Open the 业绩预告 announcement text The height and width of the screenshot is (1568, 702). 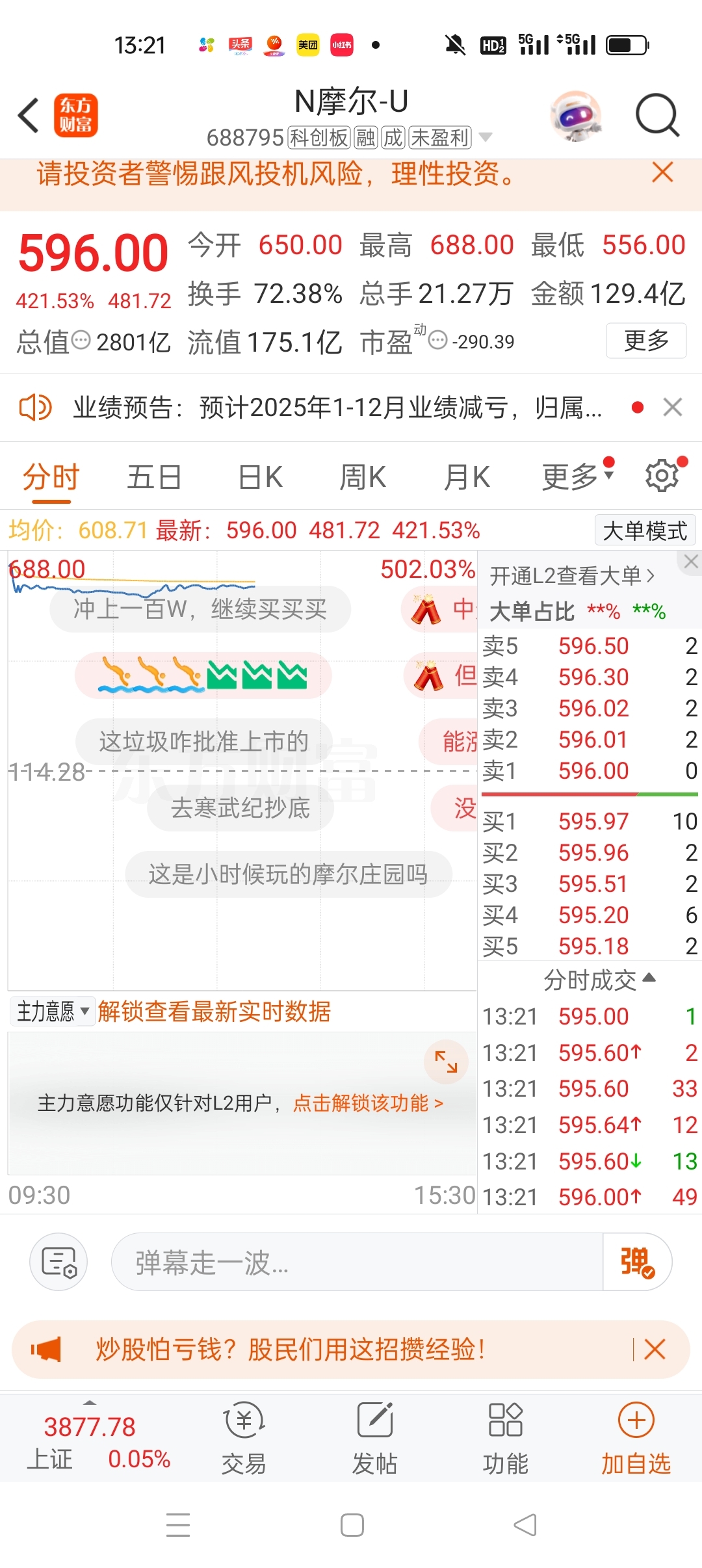click(337, 408)
